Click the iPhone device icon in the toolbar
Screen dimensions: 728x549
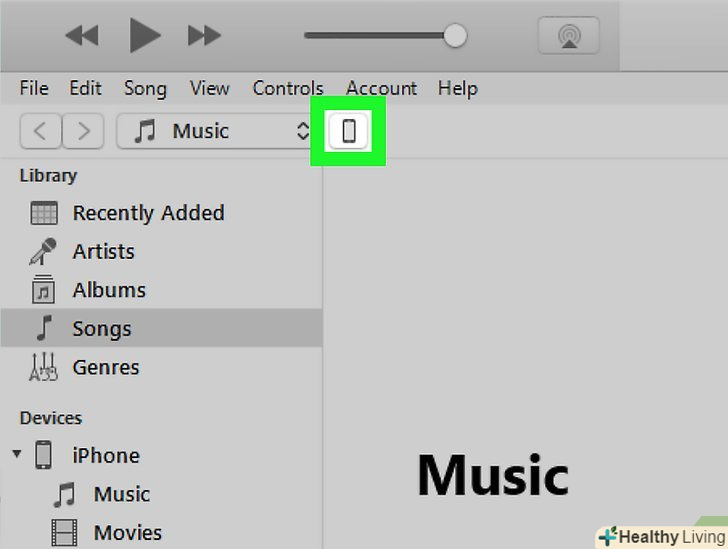point(349,131)
